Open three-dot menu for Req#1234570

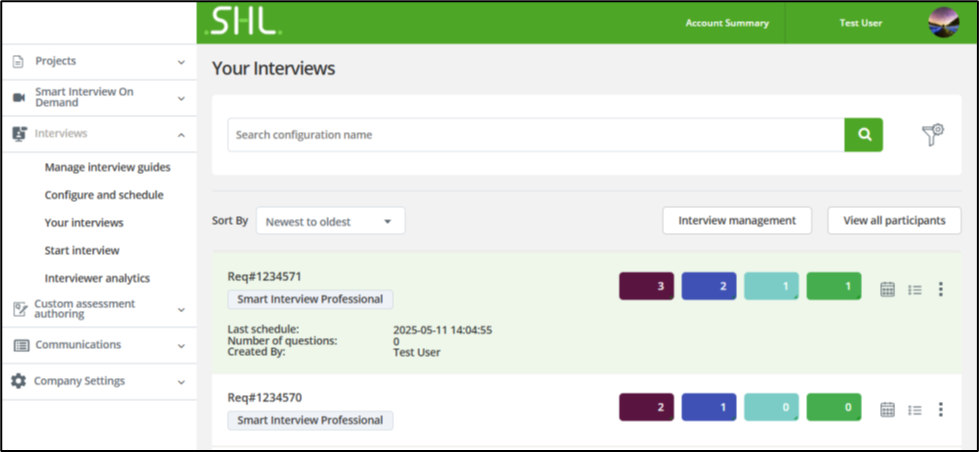click(x=940, y=408)
